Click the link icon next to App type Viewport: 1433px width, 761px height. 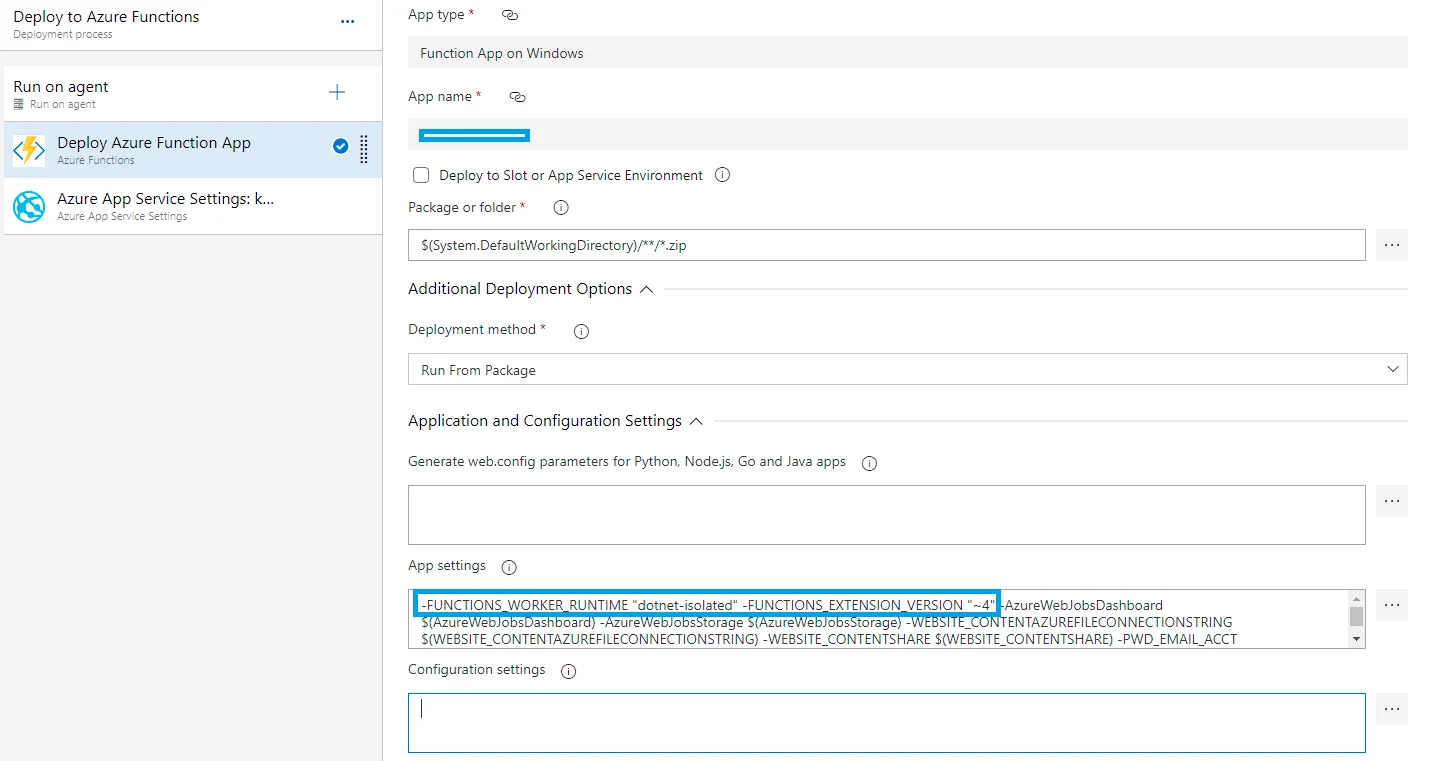click(510, 15)
